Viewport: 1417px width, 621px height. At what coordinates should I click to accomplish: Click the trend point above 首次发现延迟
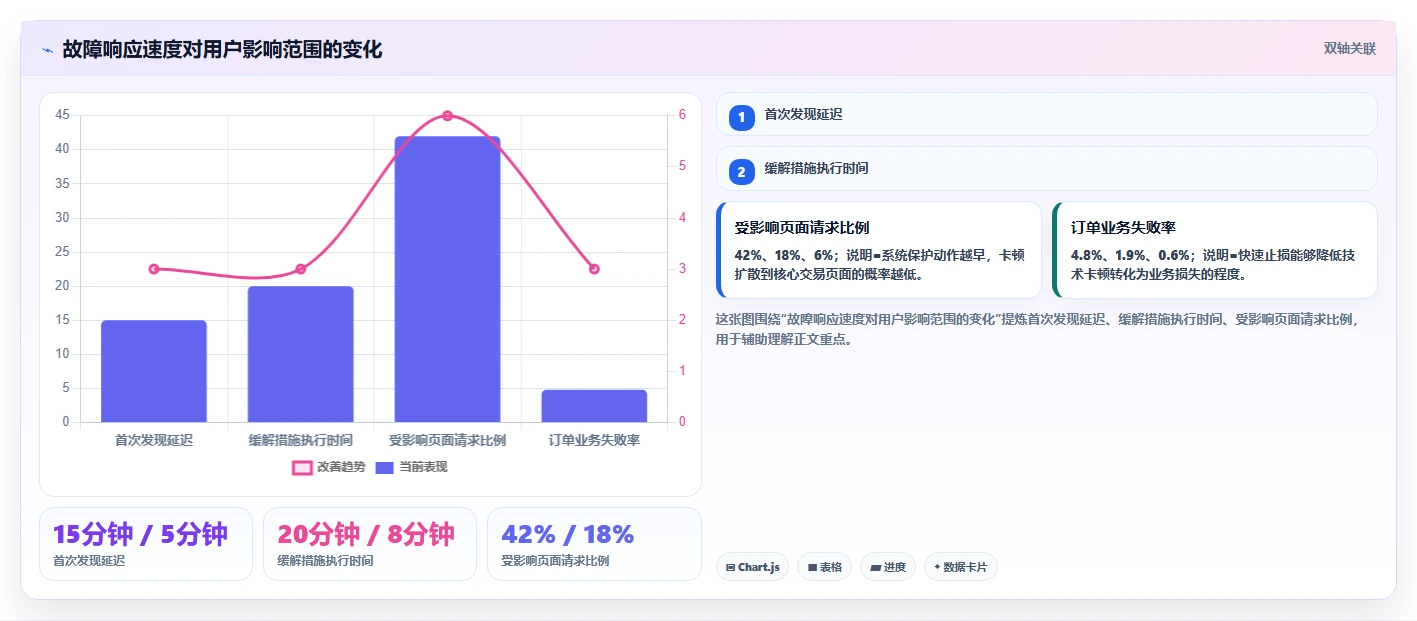click(154, 269)
